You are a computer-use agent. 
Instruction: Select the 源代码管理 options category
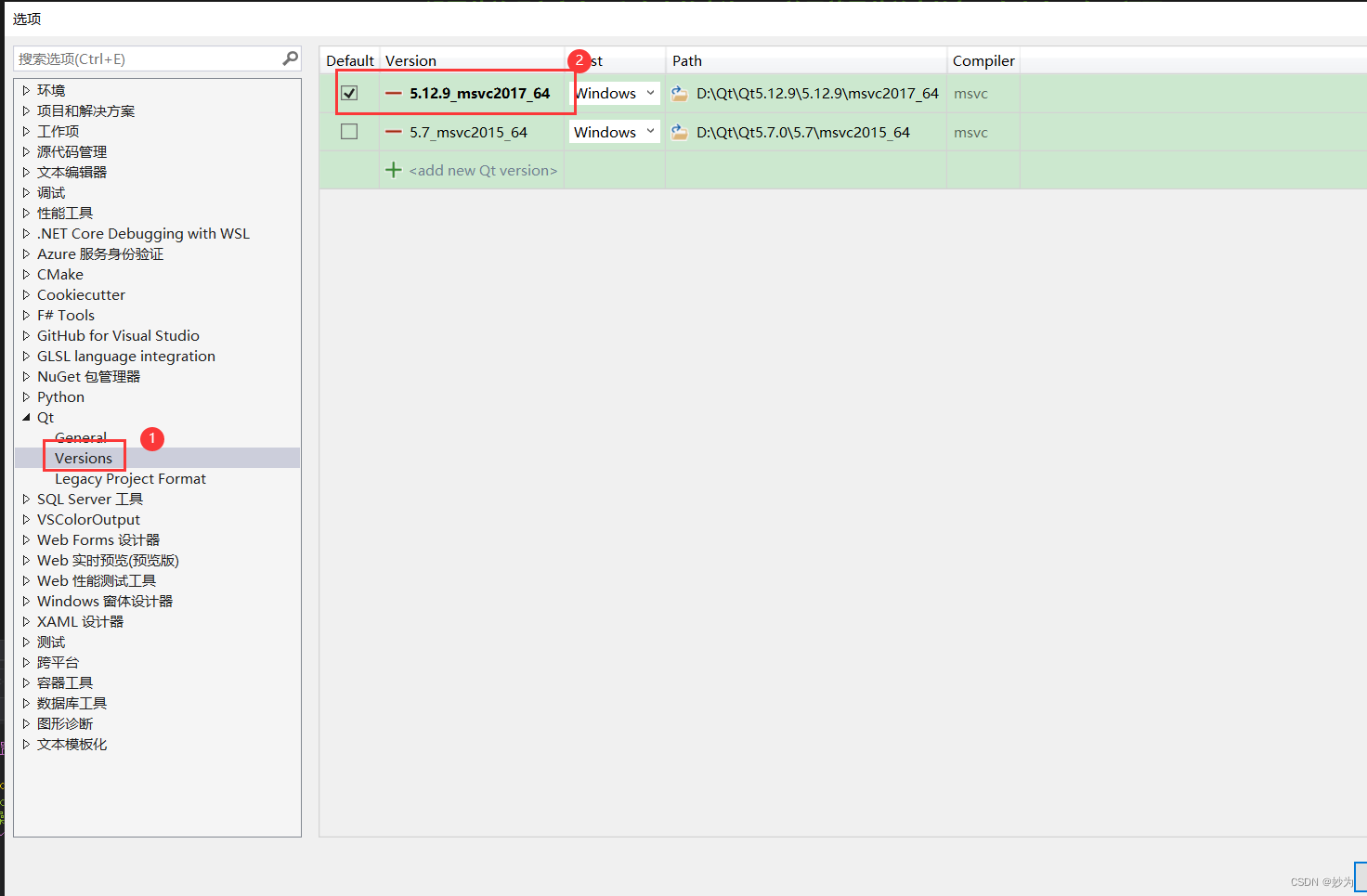tap(72, 151)
